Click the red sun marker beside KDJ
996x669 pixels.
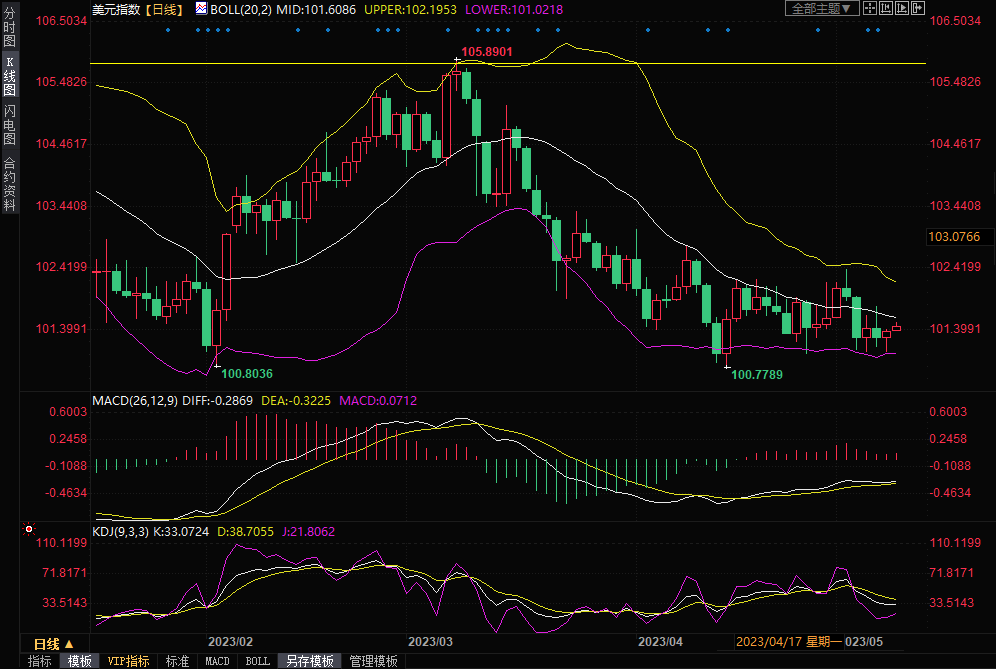(29, 529)
